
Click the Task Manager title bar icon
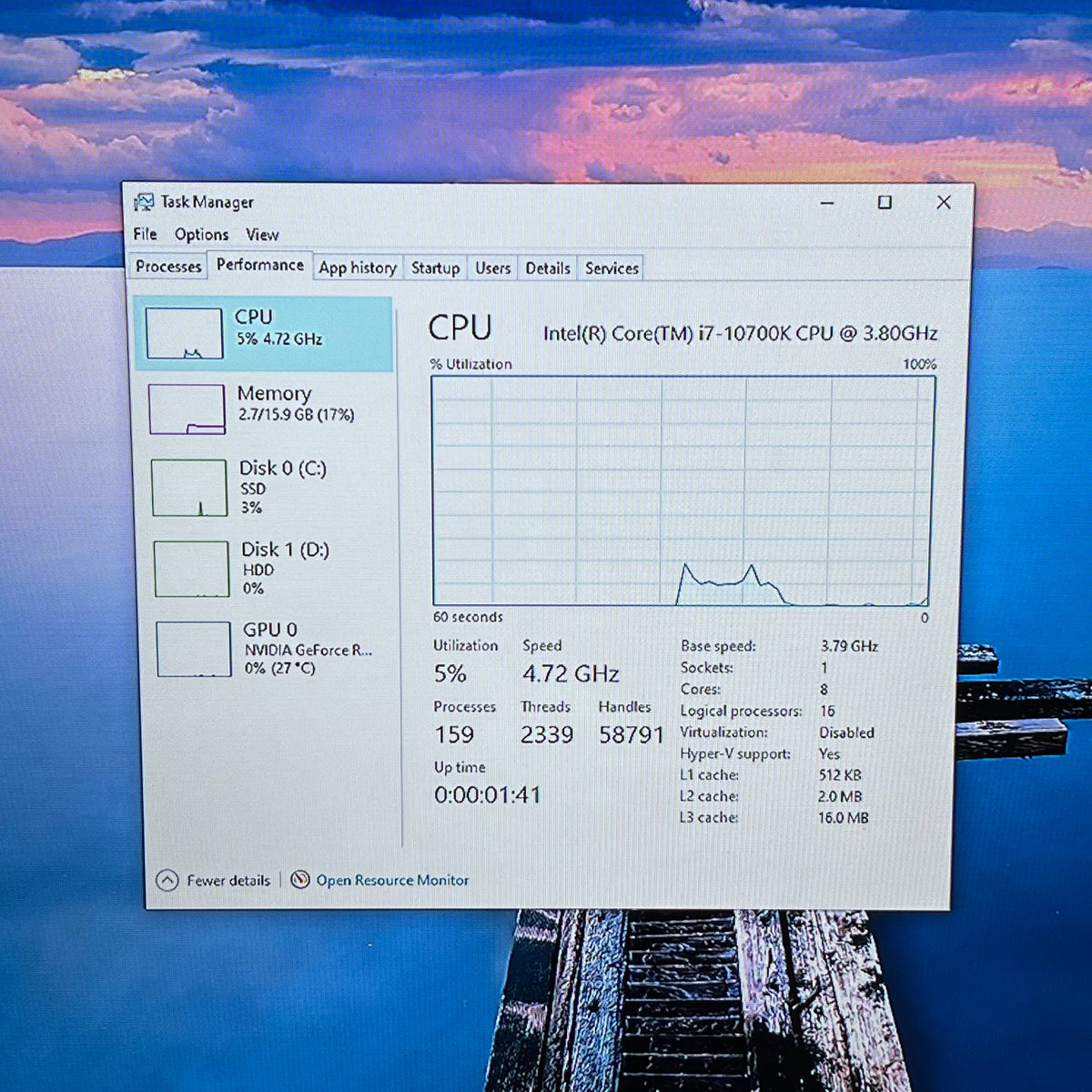coord(144,202)
